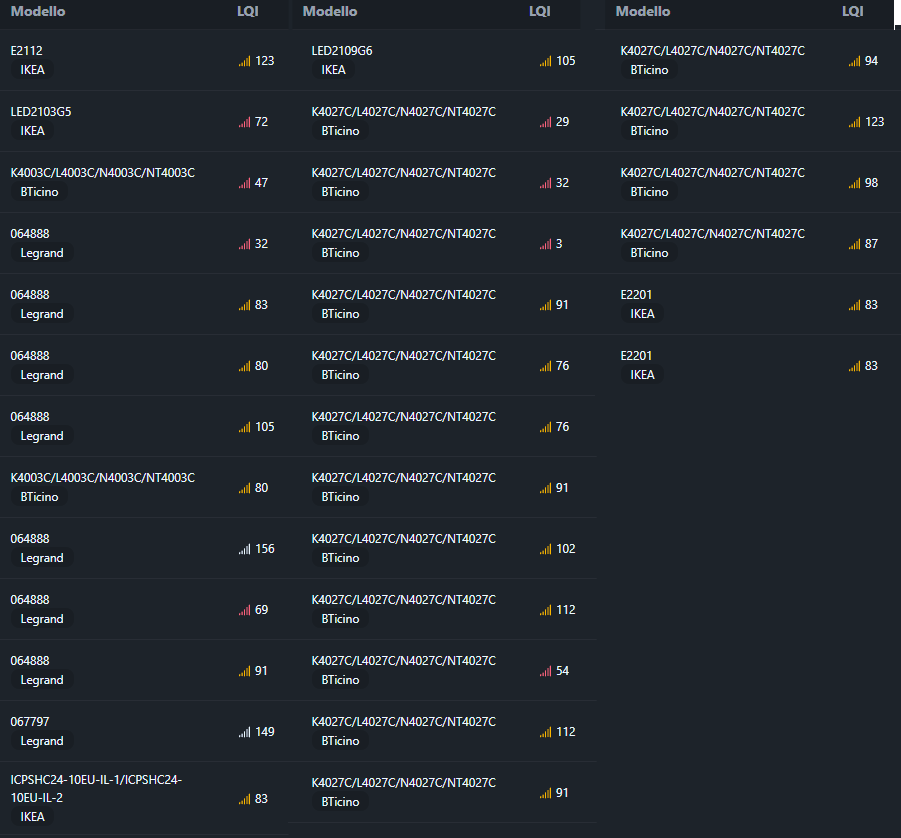Click the LQI value 102
This screenshot has width=901, height=838.
click(x=566, y=549)
